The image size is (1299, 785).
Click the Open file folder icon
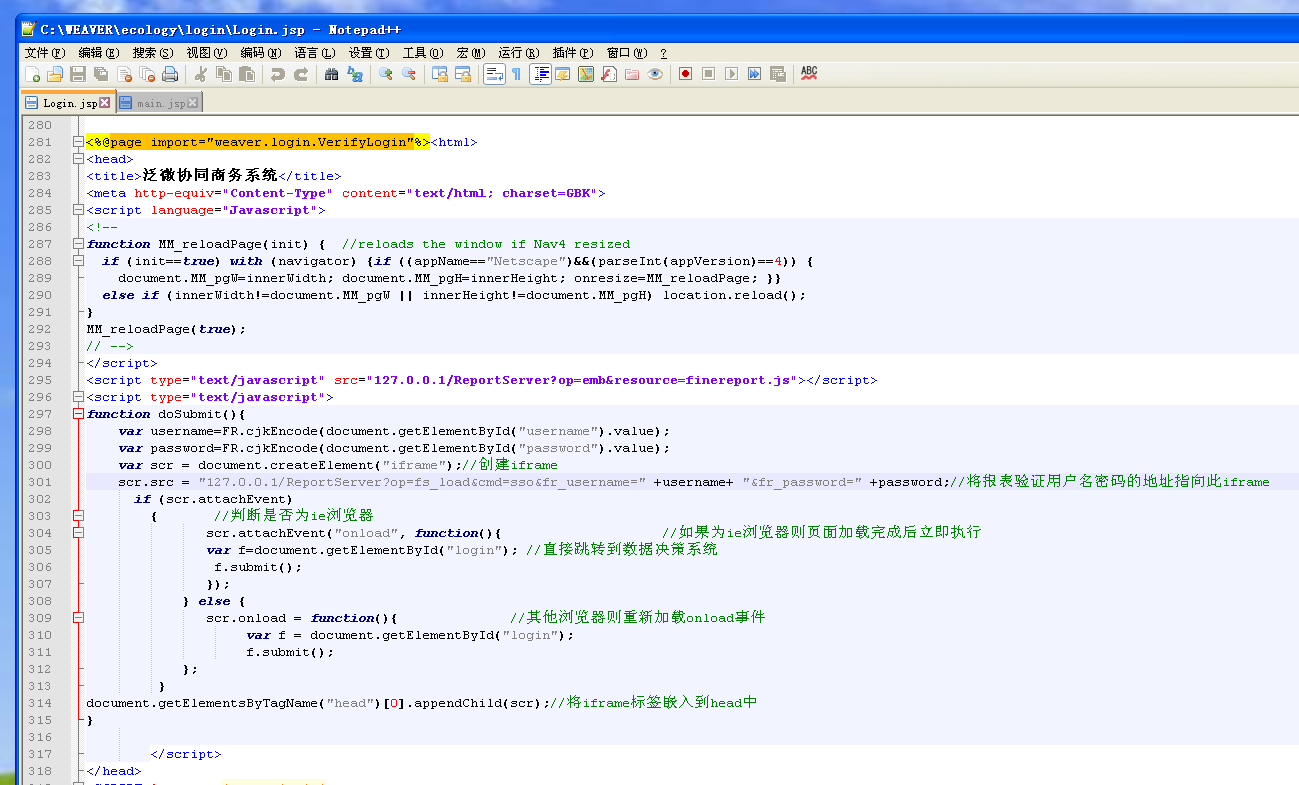point(55,74)
